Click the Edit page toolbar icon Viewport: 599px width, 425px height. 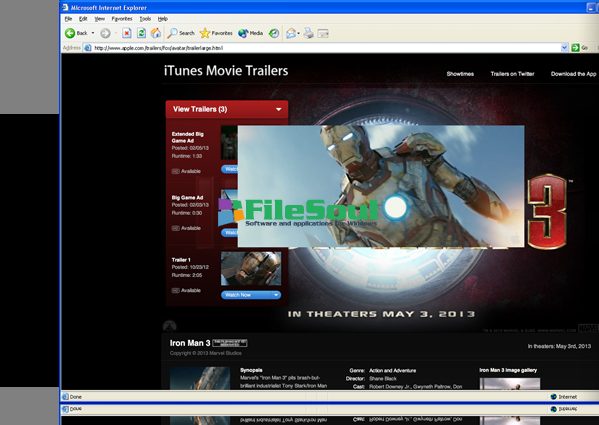tap(323, 34)
